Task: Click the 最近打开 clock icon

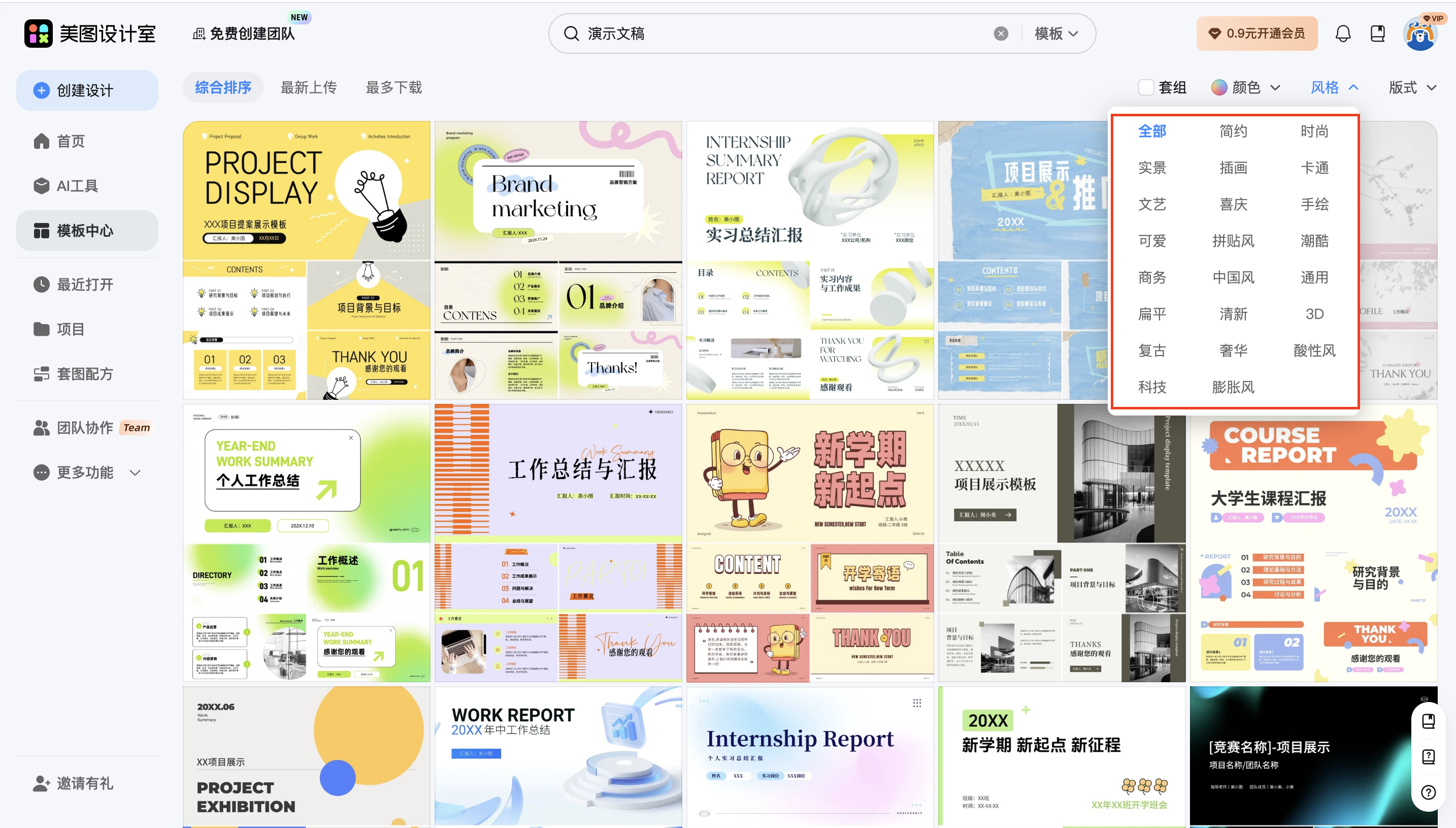Action: pyautogui.click(x=42, y=284)
